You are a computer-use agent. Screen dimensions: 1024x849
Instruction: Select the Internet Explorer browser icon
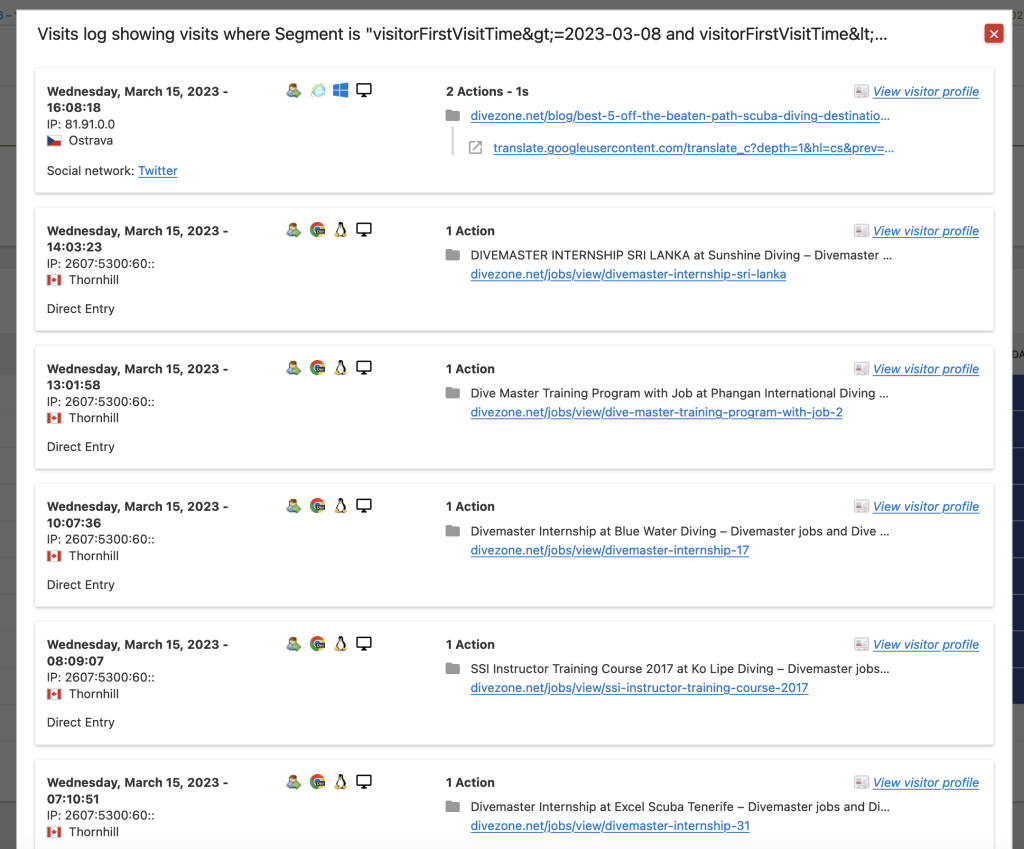(x=317, y=90)
